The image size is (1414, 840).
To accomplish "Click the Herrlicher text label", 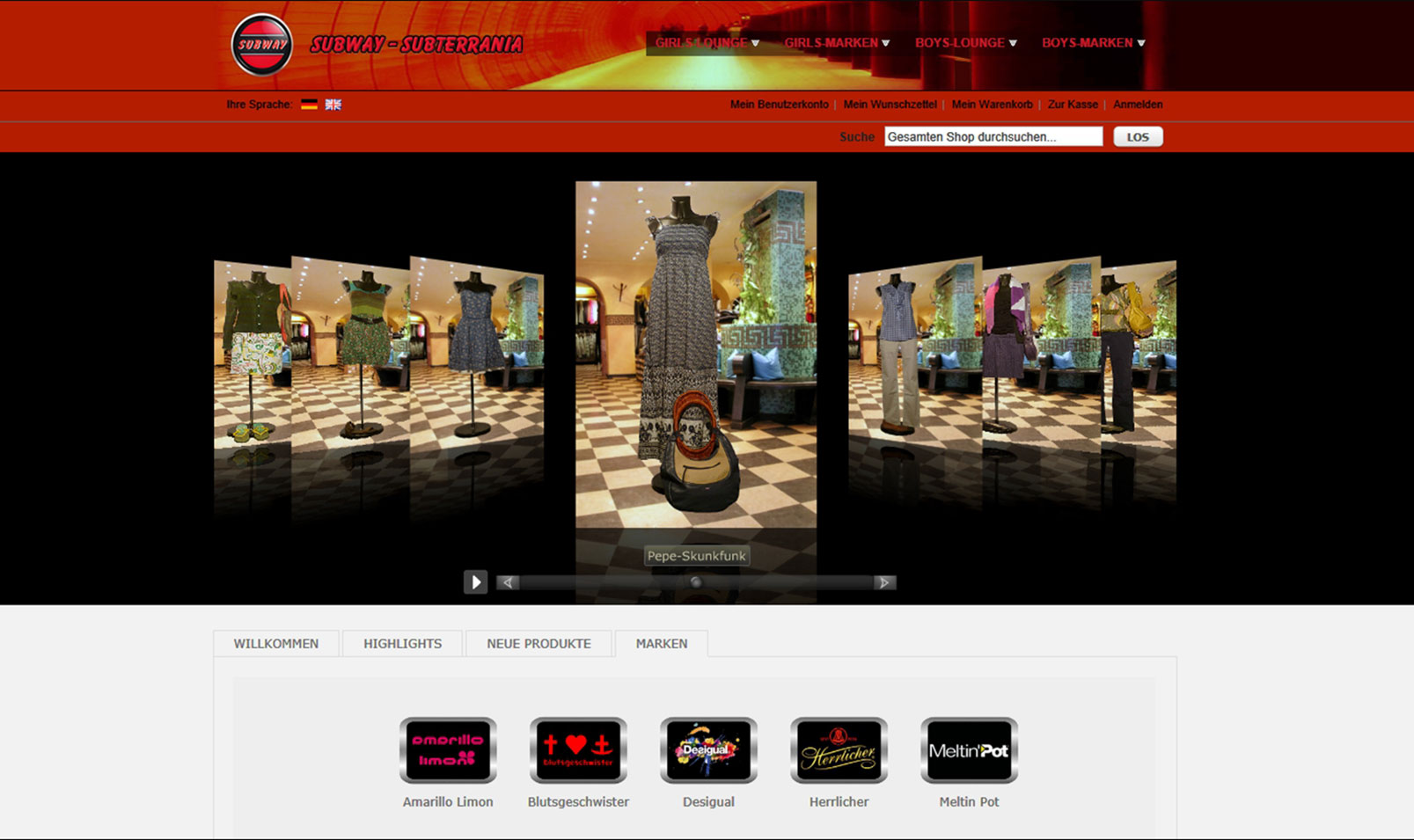I will pos(839,801).
